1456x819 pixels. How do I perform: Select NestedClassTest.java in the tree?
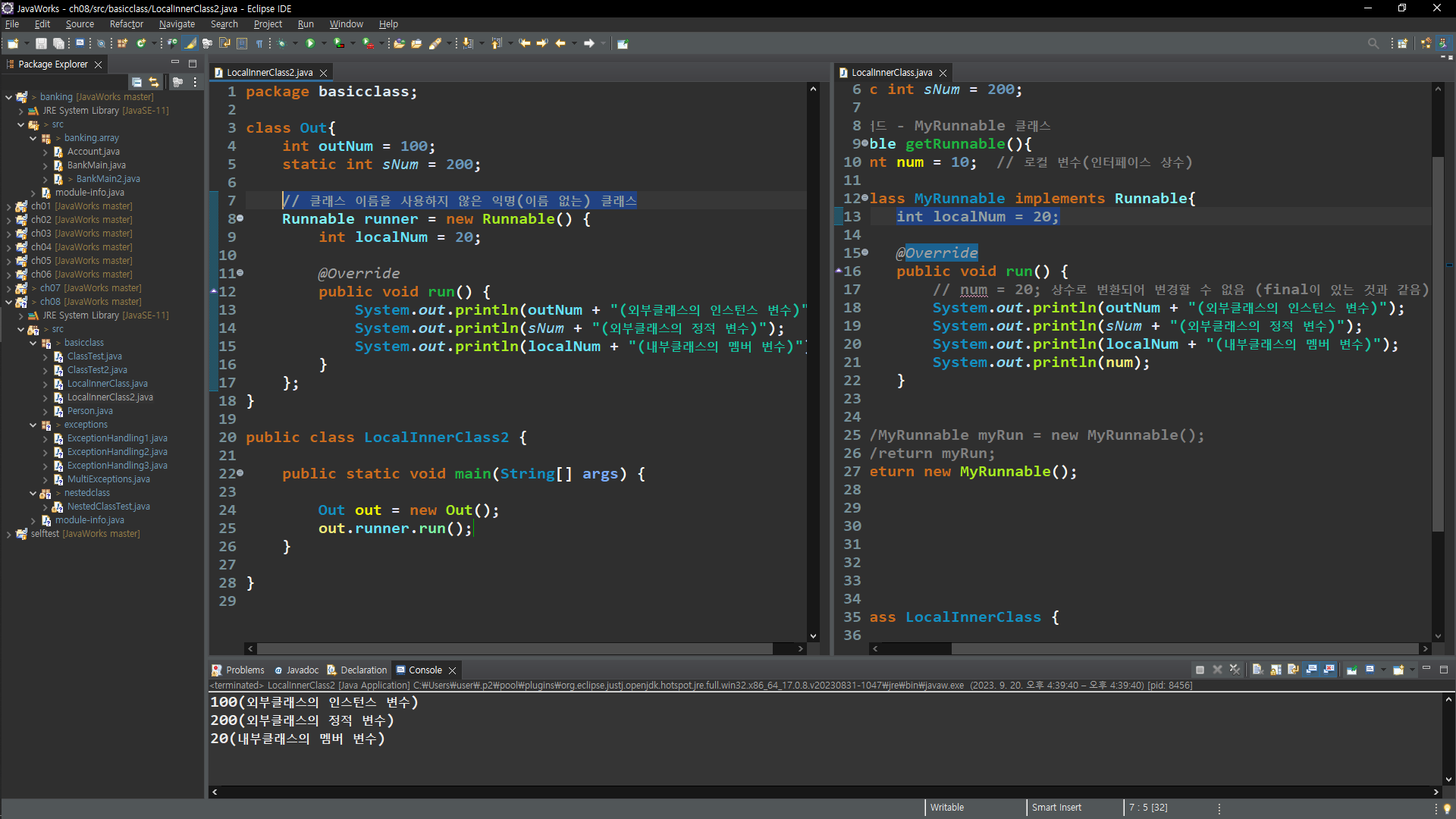(108, 507)
